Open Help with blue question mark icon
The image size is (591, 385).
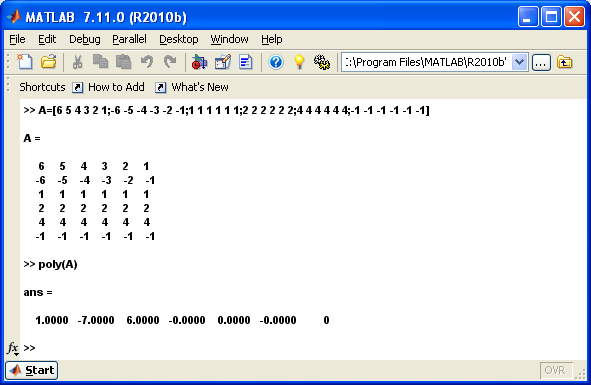[x=276, y=62]
